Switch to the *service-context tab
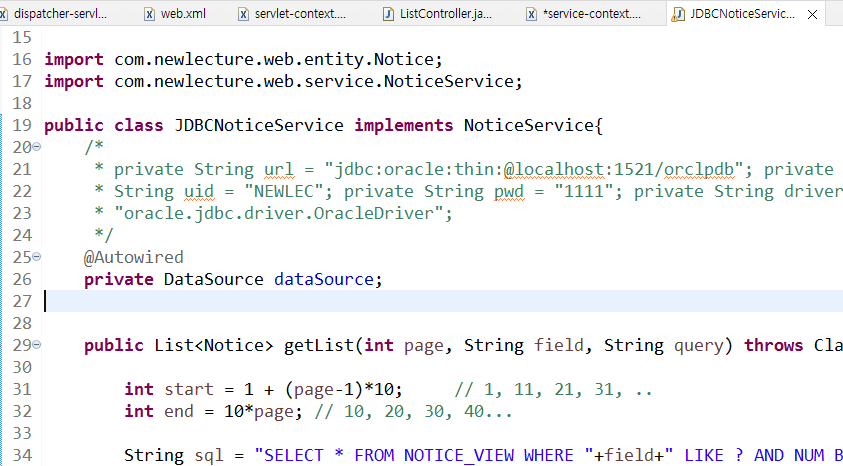 coord(591,14)
